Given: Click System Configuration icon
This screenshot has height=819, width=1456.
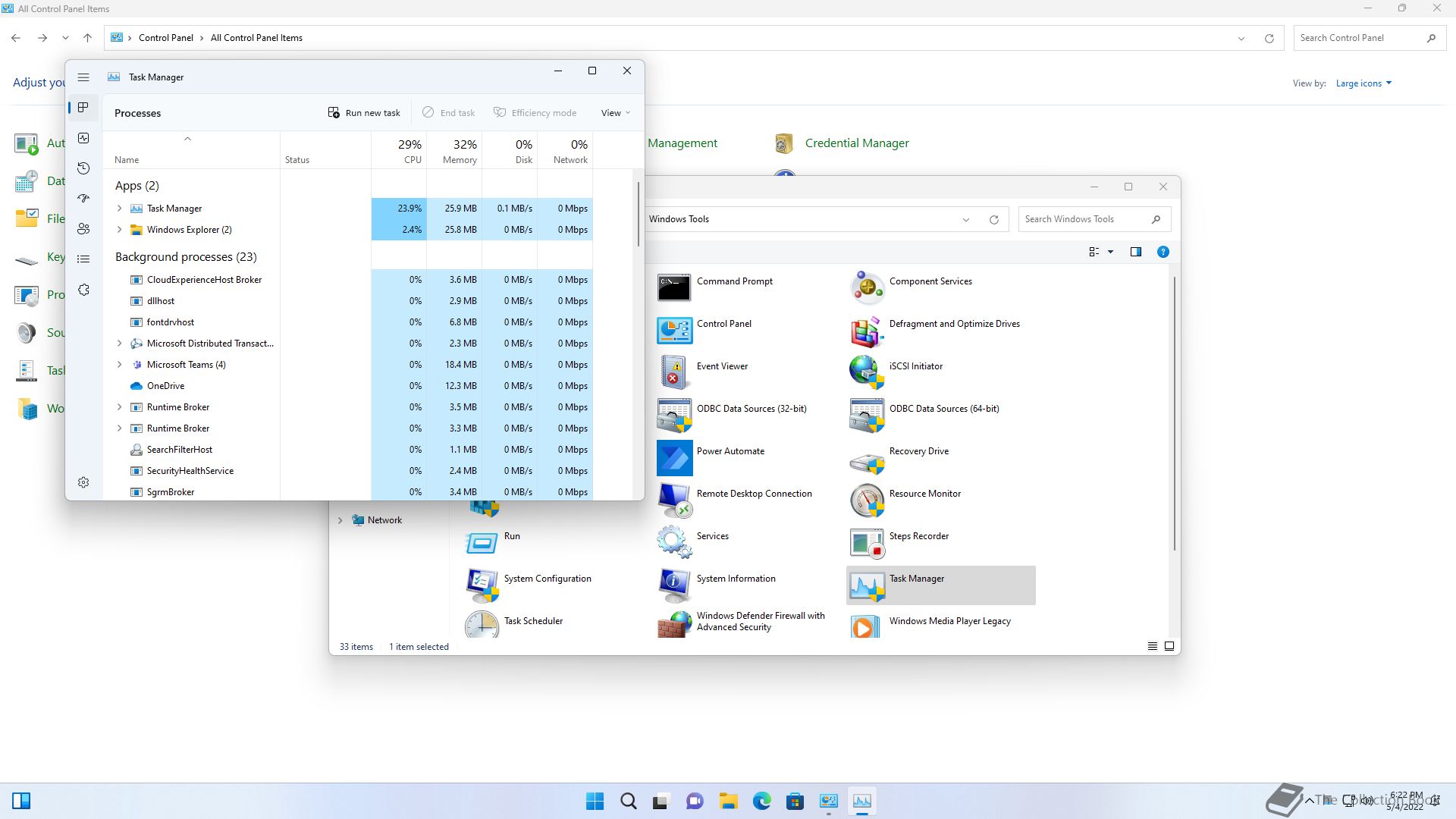Looking at the screenshot, I should (x=482, y=585).
